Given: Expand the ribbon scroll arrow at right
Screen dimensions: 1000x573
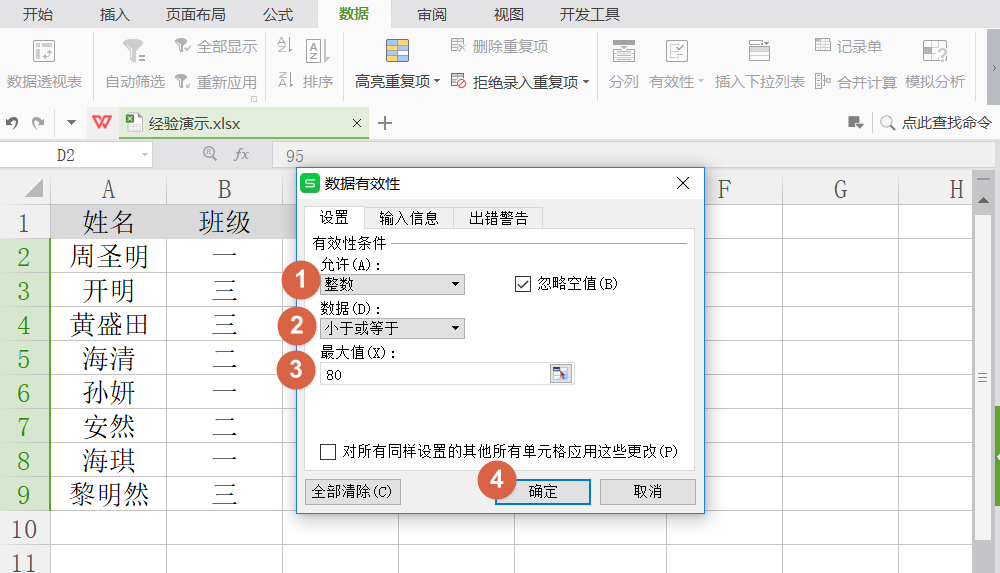Looking at the screenshot, I should click(993, 68).
